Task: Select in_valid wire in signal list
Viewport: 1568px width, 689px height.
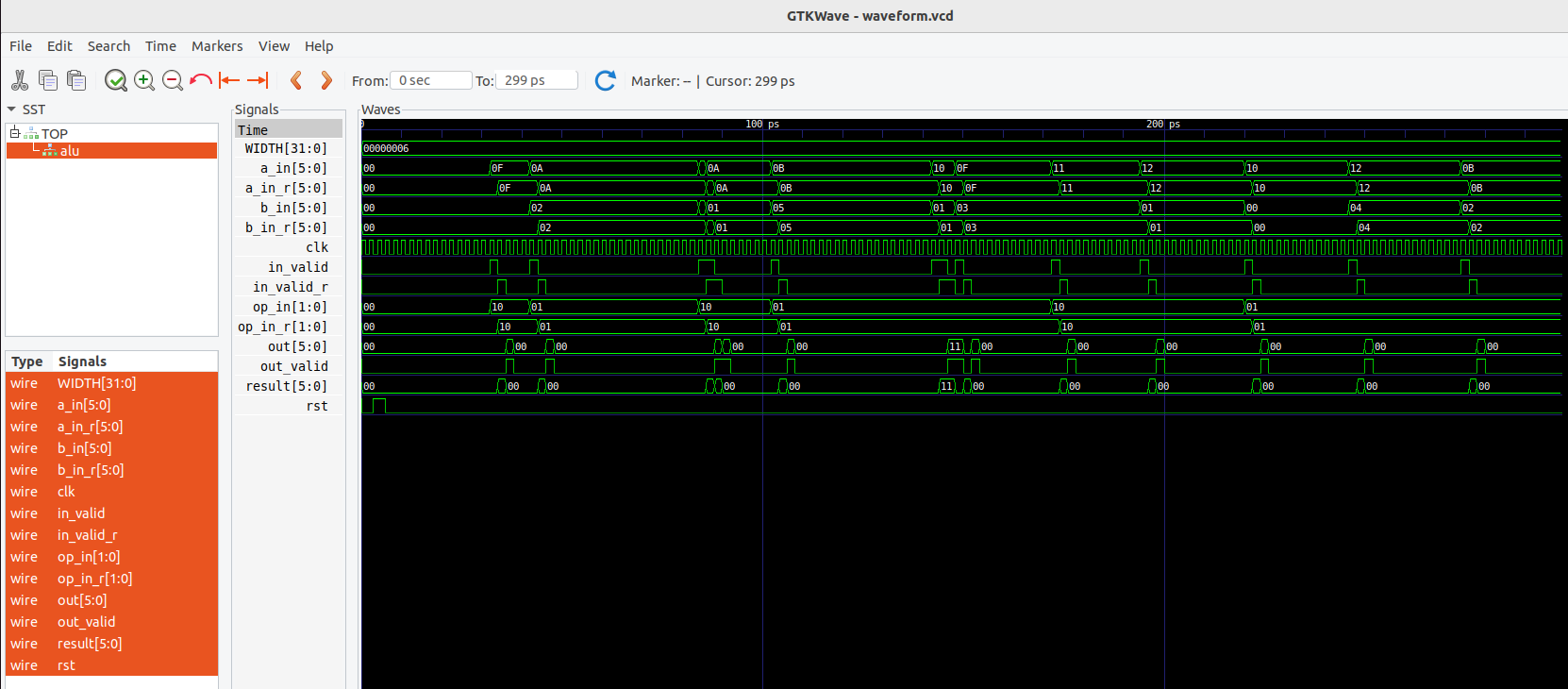Action: coord(112,513)
